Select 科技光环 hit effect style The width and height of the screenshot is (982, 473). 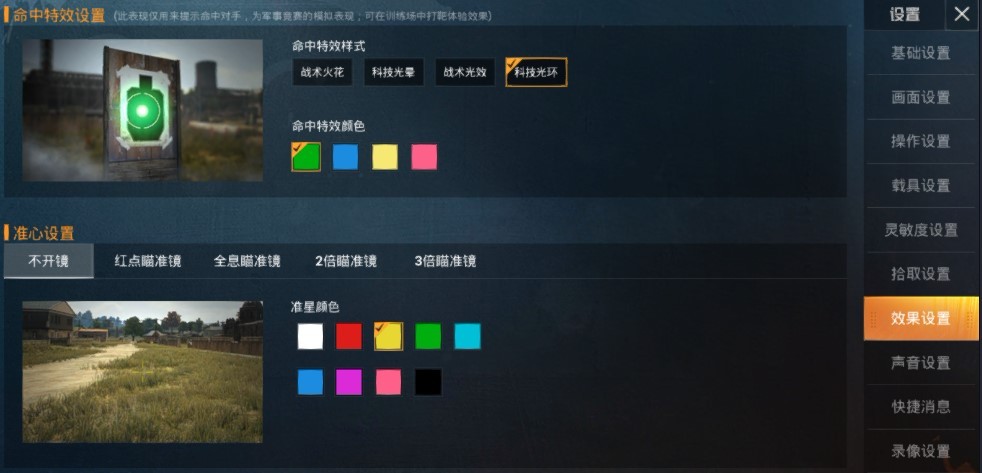(536, 73)
